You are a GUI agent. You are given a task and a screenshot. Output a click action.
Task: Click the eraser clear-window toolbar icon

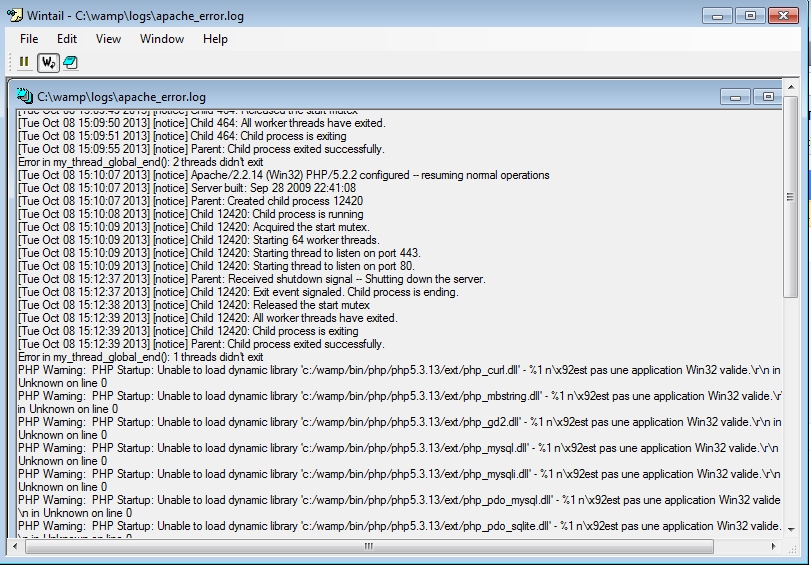click(70, 62)
